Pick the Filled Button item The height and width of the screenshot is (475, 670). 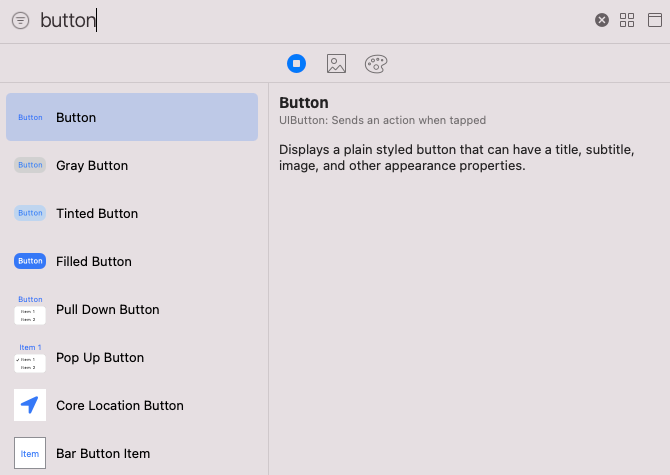pyautogui.click(x=132, y=261)
